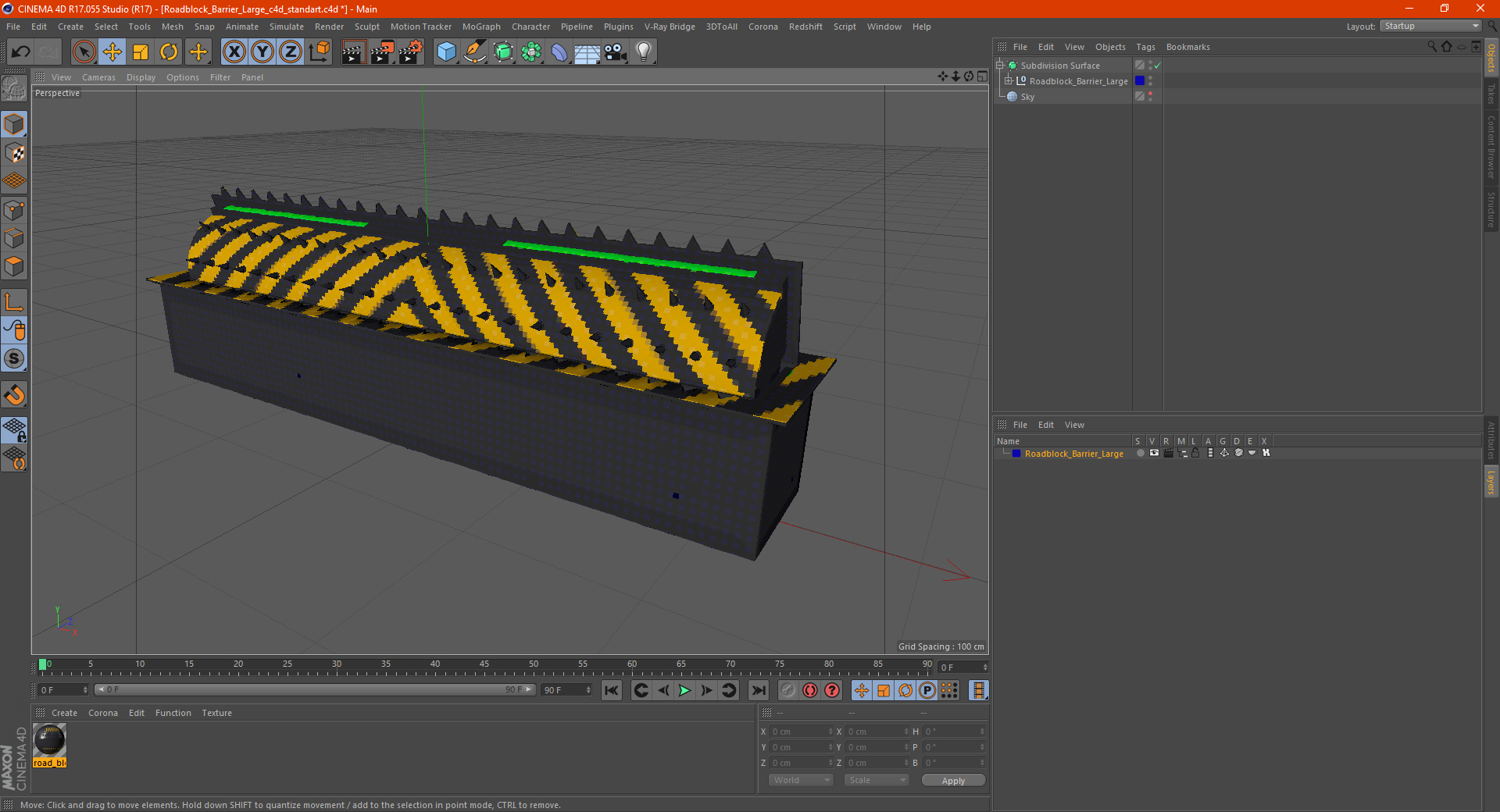Screen dimensions: 1500x812
Task: Add a Light object
Action: [644, 52]
